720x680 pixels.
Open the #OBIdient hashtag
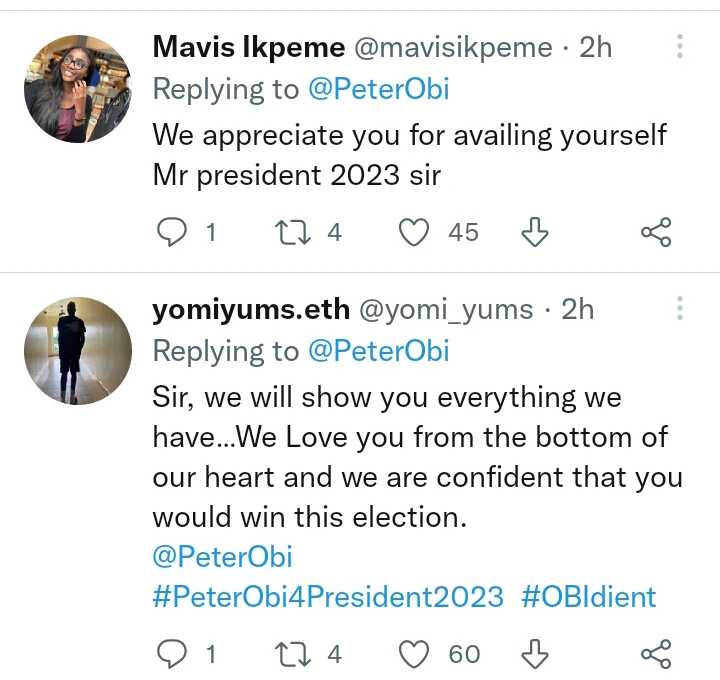tap(589, 597)
